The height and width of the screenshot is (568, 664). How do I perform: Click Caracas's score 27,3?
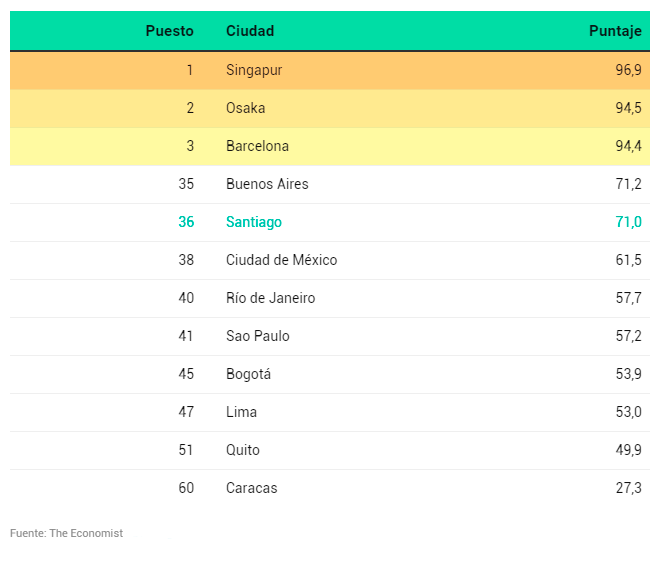coord(628,488)
